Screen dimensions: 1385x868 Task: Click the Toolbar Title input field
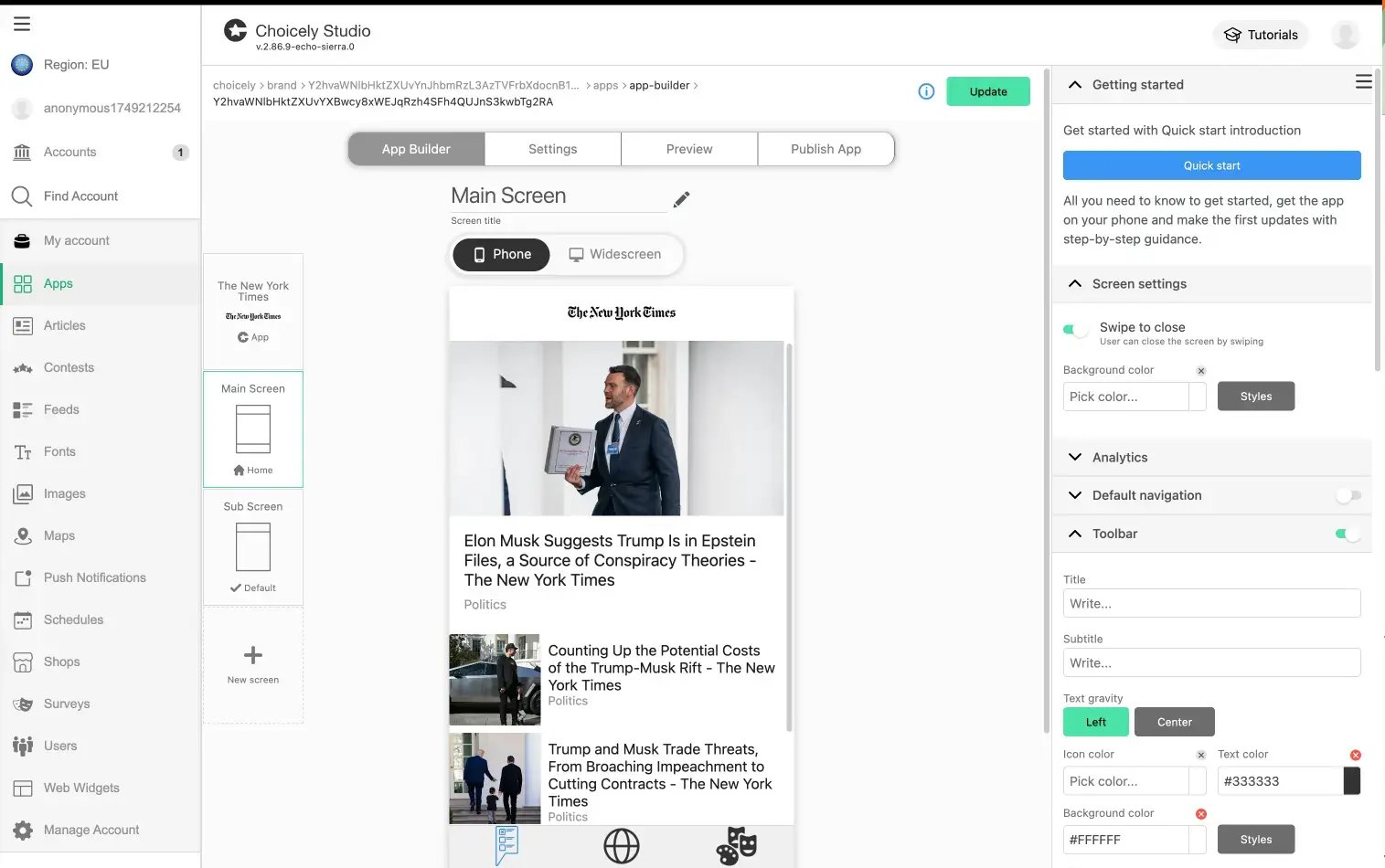(1211, 603)
